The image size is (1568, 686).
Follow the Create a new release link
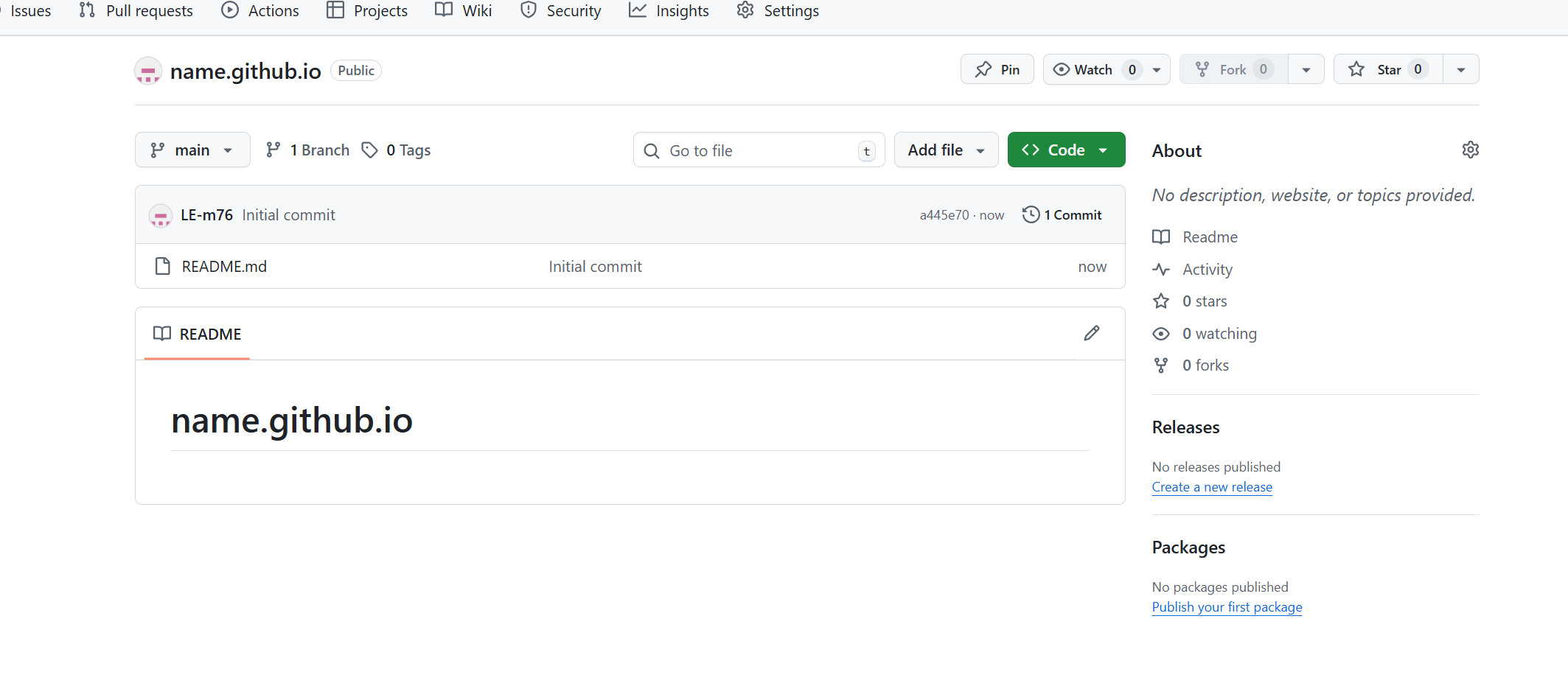[1211, 487]
